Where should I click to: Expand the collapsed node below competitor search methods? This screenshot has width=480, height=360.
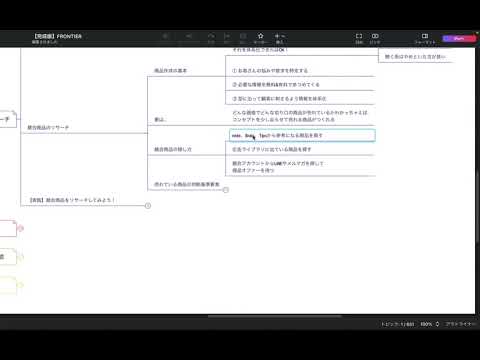pyautogui.click(x=226, y=190)
